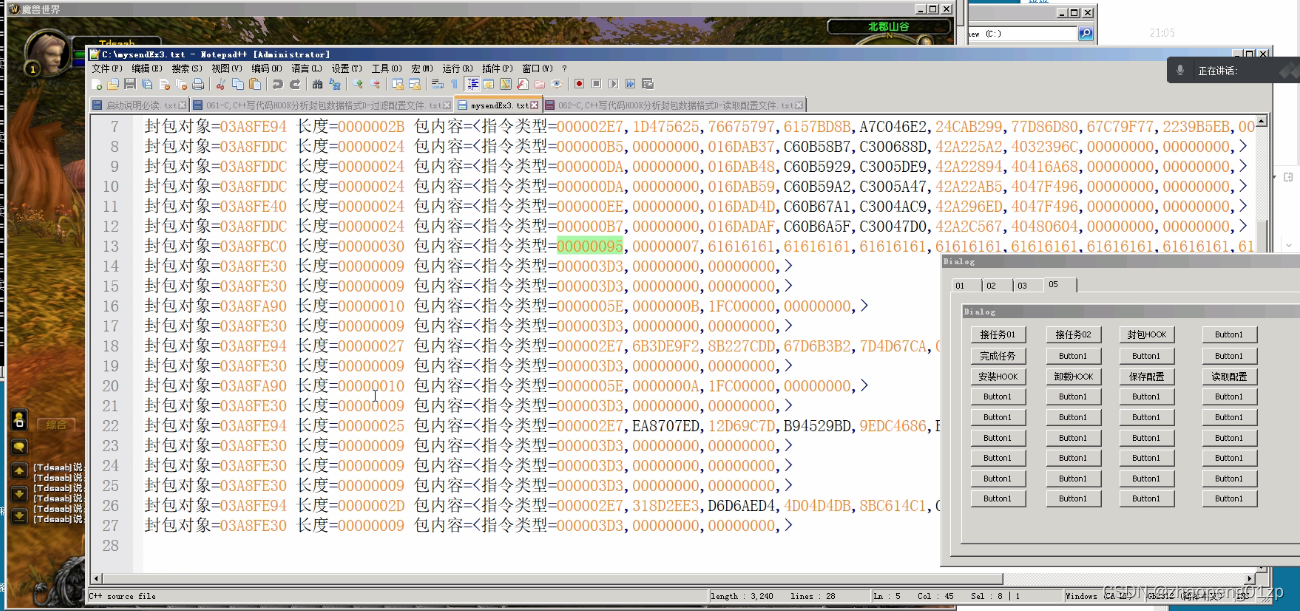Open the 视图(V) menu
The width and height of the screenshot is (1300, 611).
[x=226, y=68]
